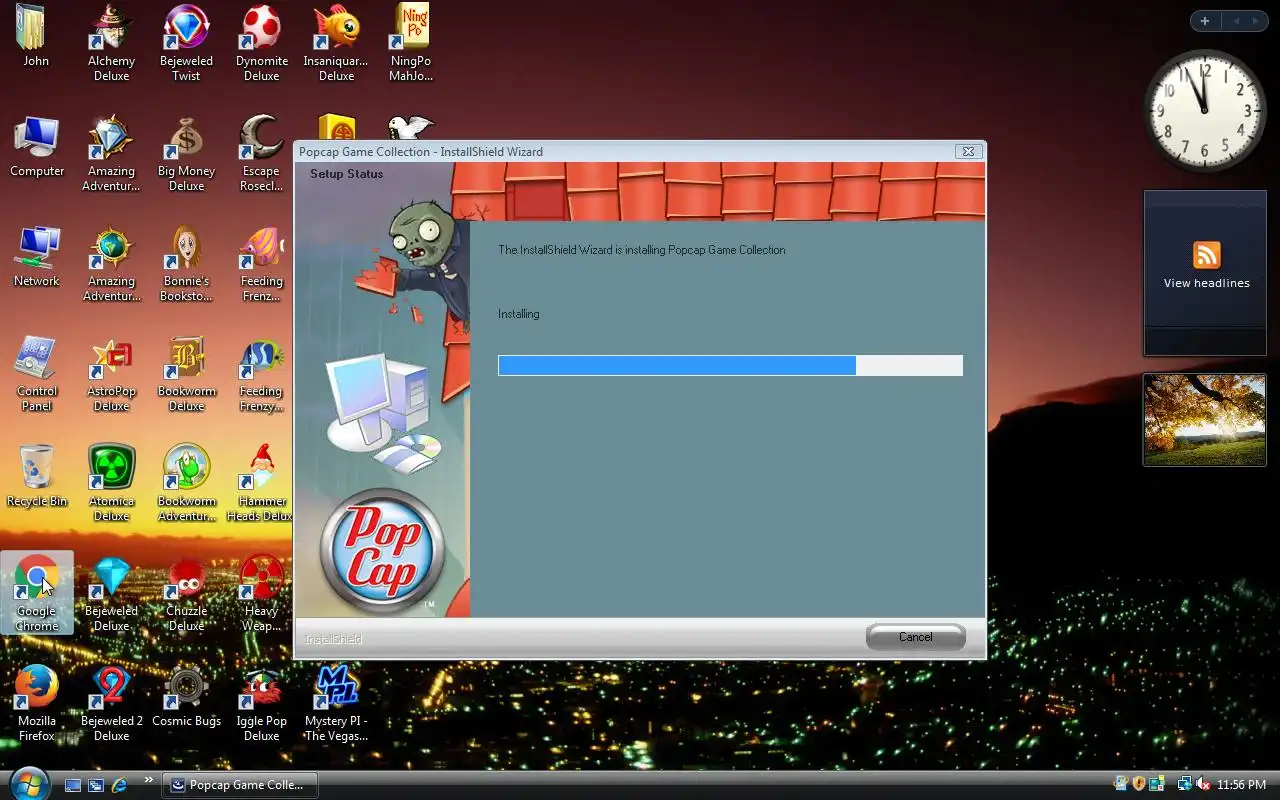Select the Network desktop icon
This screenshot has width=1280, height=800.
pyautogui.click(x=37, y=256)
